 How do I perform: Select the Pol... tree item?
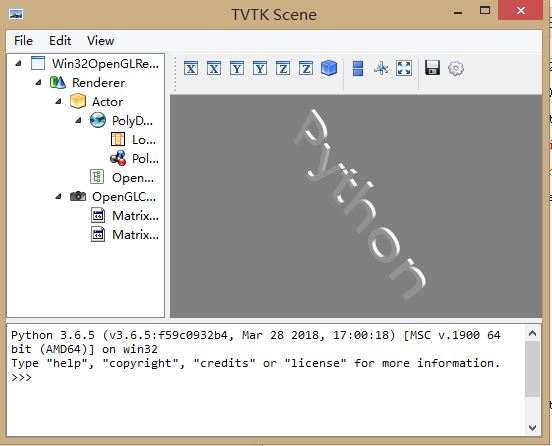tap(145, 159)
